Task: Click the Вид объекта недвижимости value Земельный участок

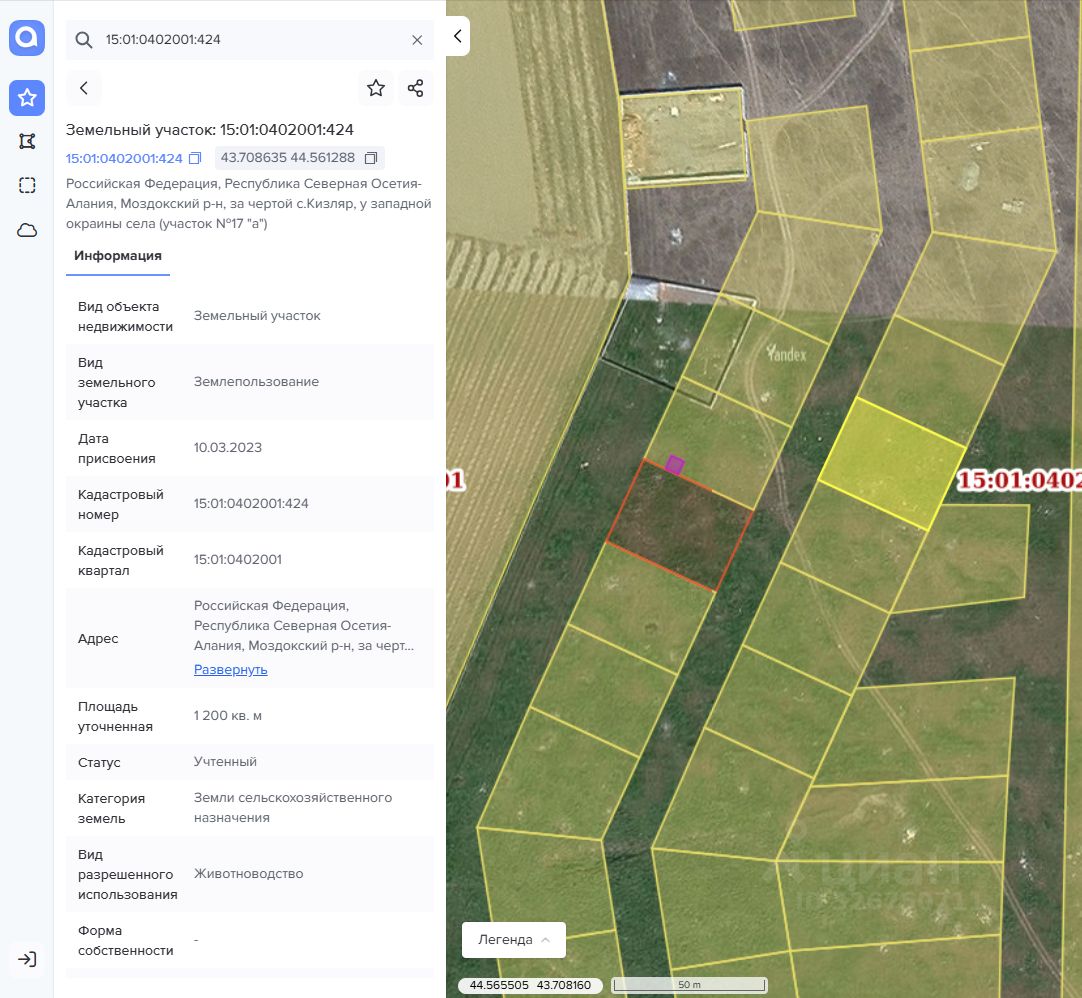Action: click(x=257, y=315)
